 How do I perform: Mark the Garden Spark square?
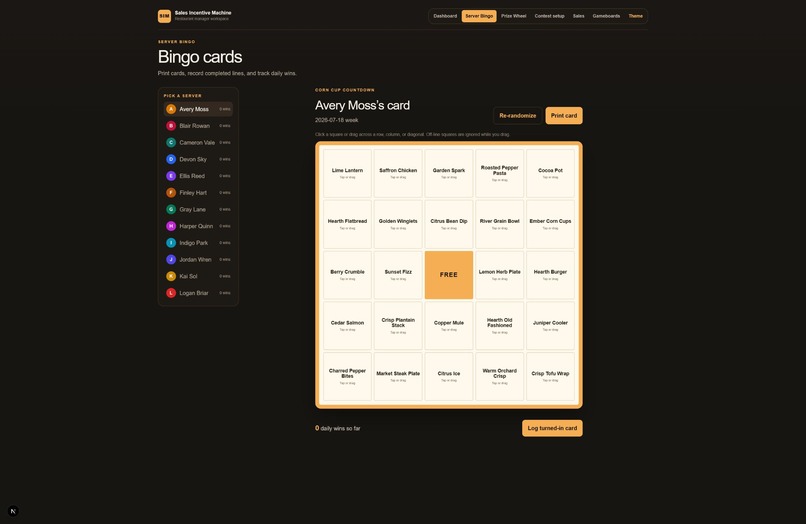(x=449, y=173)
